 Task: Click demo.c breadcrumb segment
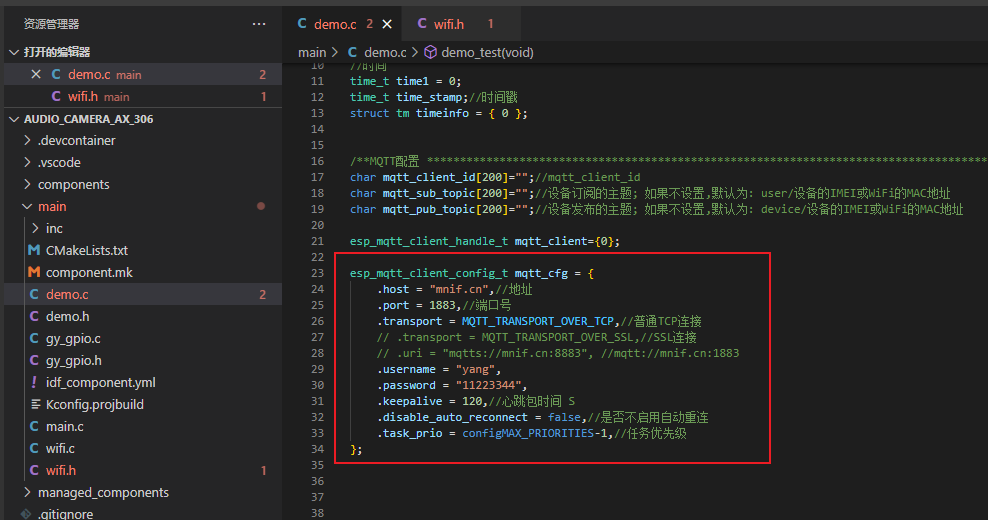click(385, 52)
